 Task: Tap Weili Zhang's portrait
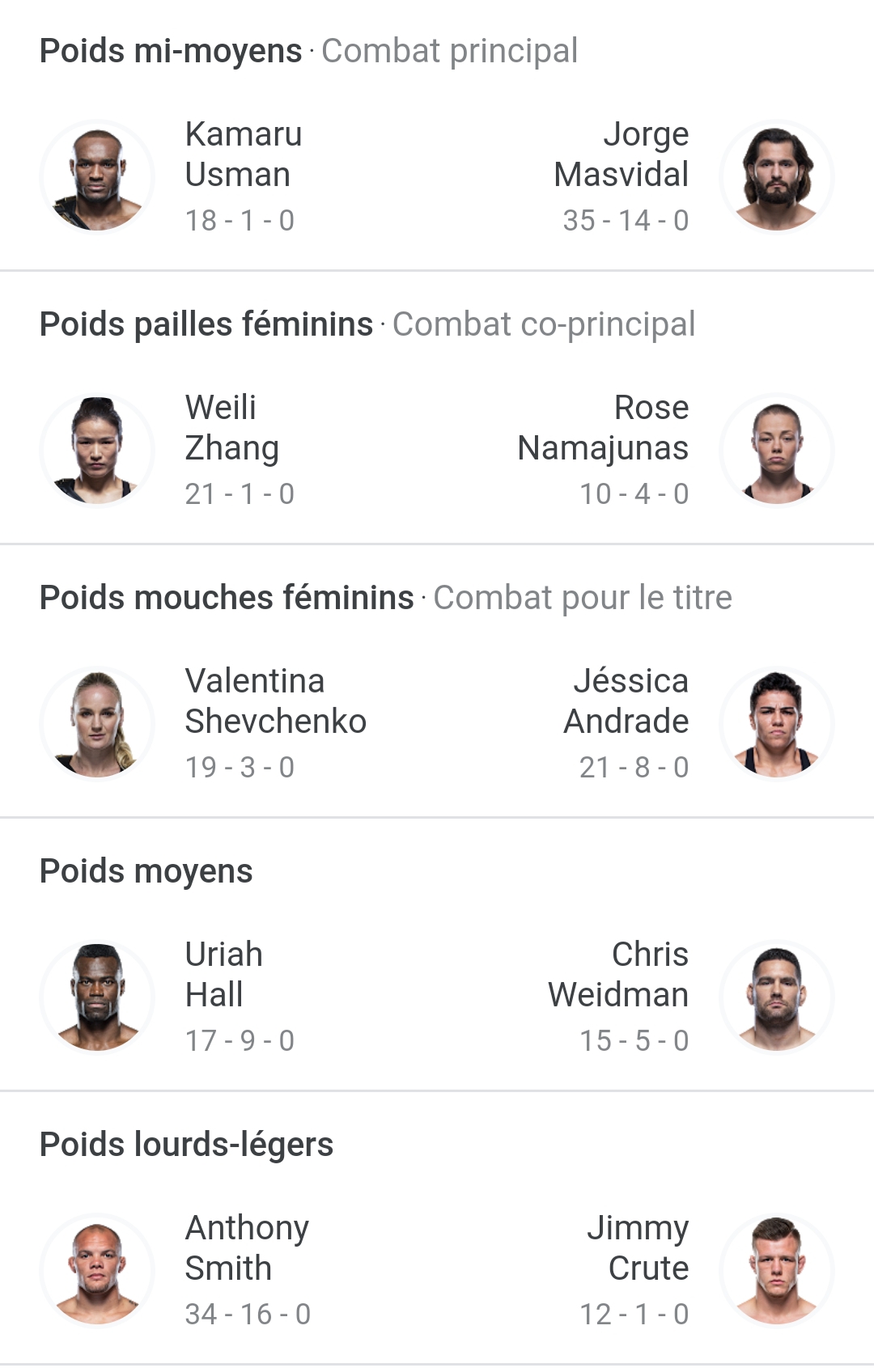click(x=97, y=450)
